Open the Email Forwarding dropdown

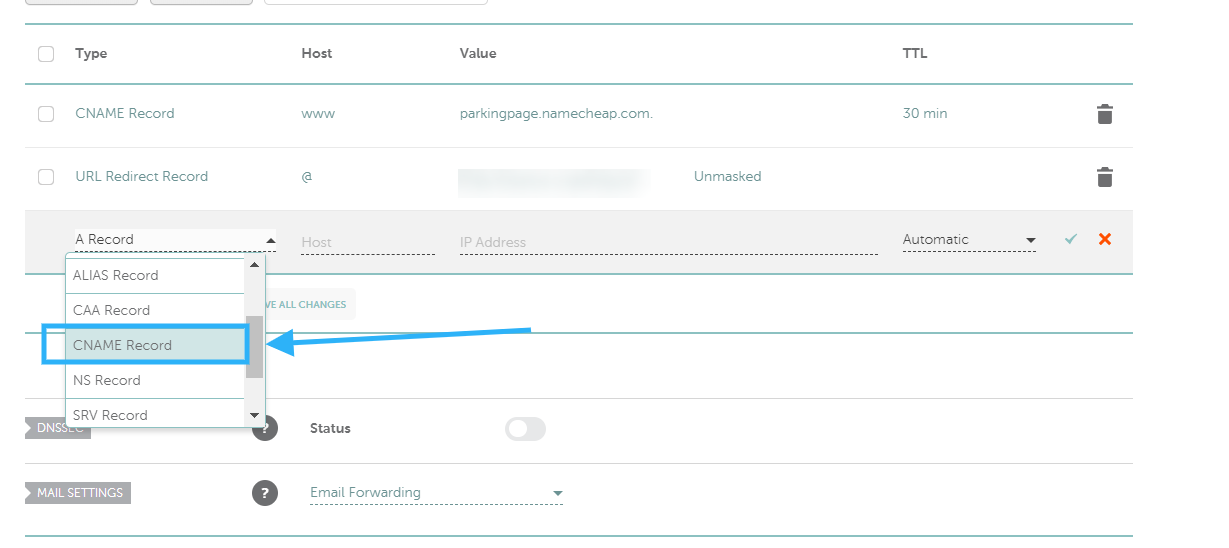point(436,493)
